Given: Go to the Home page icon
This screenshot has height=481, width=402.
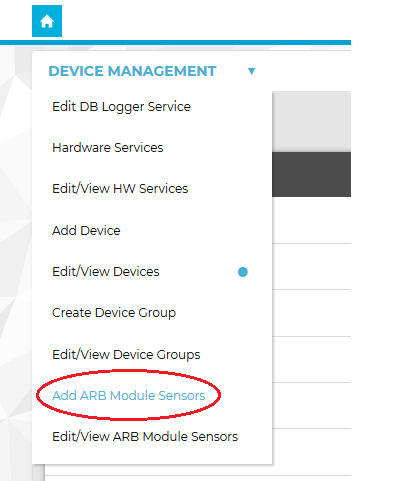Looking at the screenshot, I should coord(47,21).
